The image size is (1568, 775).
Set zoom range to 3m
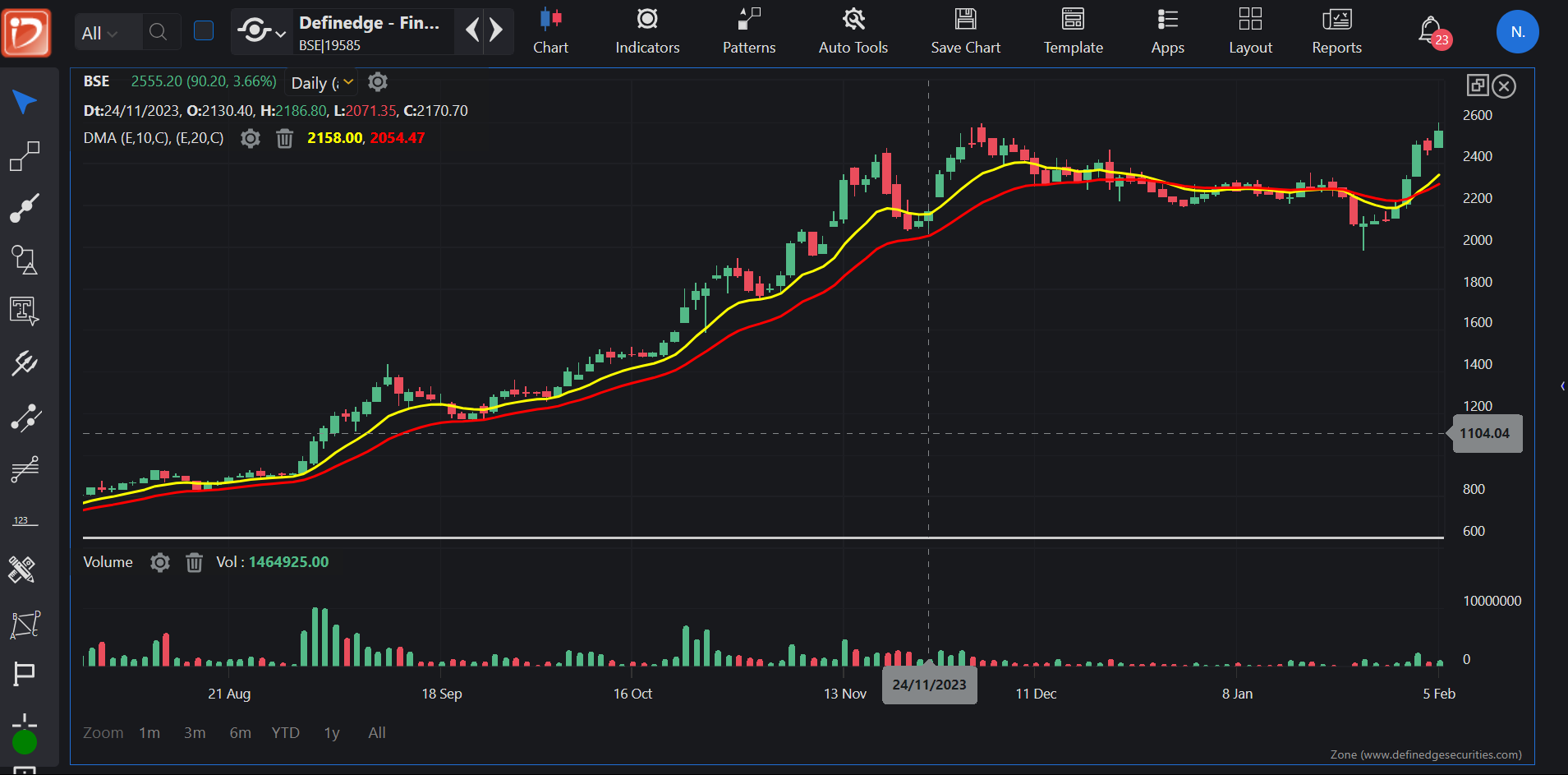[x=195, y=732]
